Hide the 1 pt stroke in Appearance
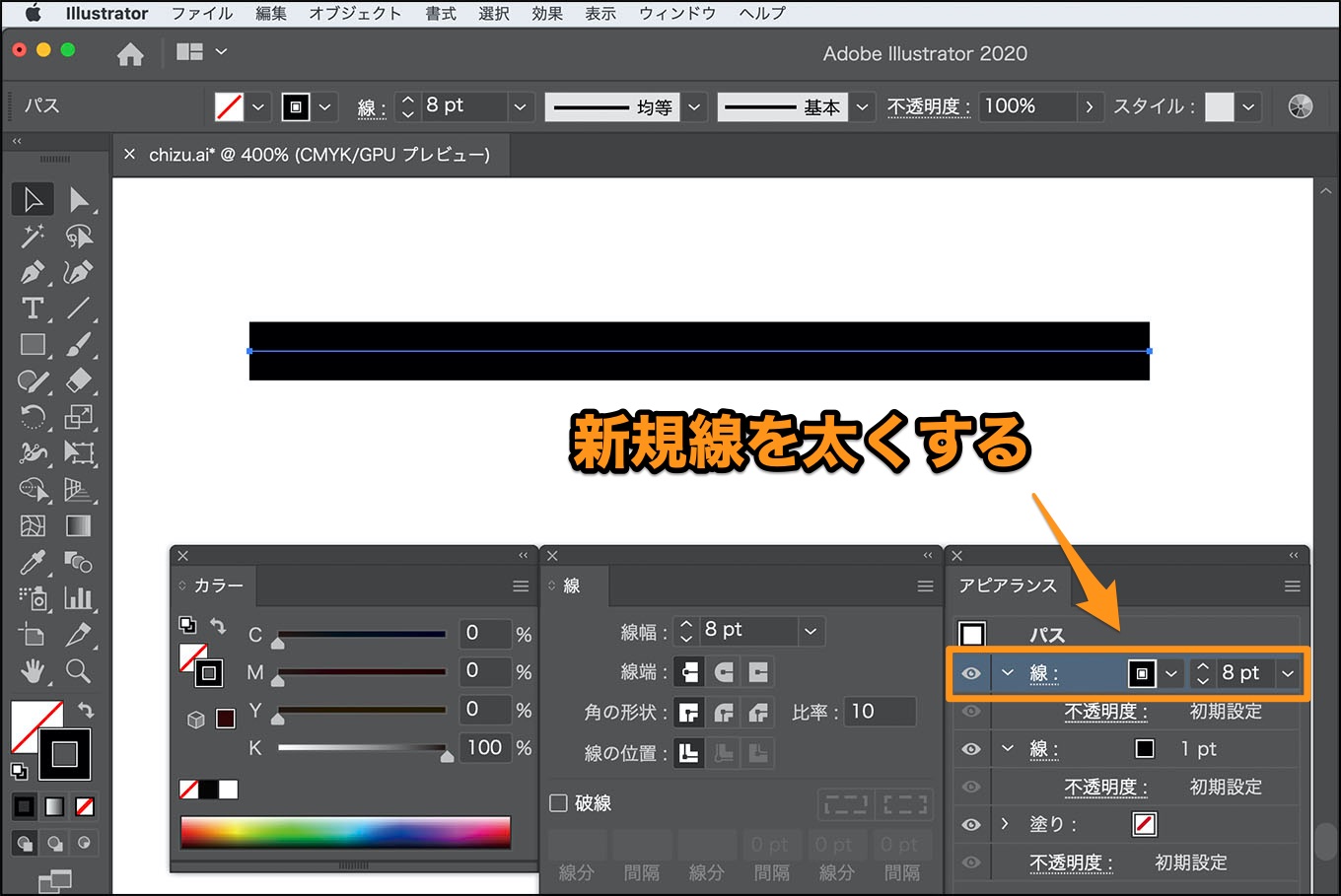1341x896 pixels. pyautogui.click(x=971, y=749)
